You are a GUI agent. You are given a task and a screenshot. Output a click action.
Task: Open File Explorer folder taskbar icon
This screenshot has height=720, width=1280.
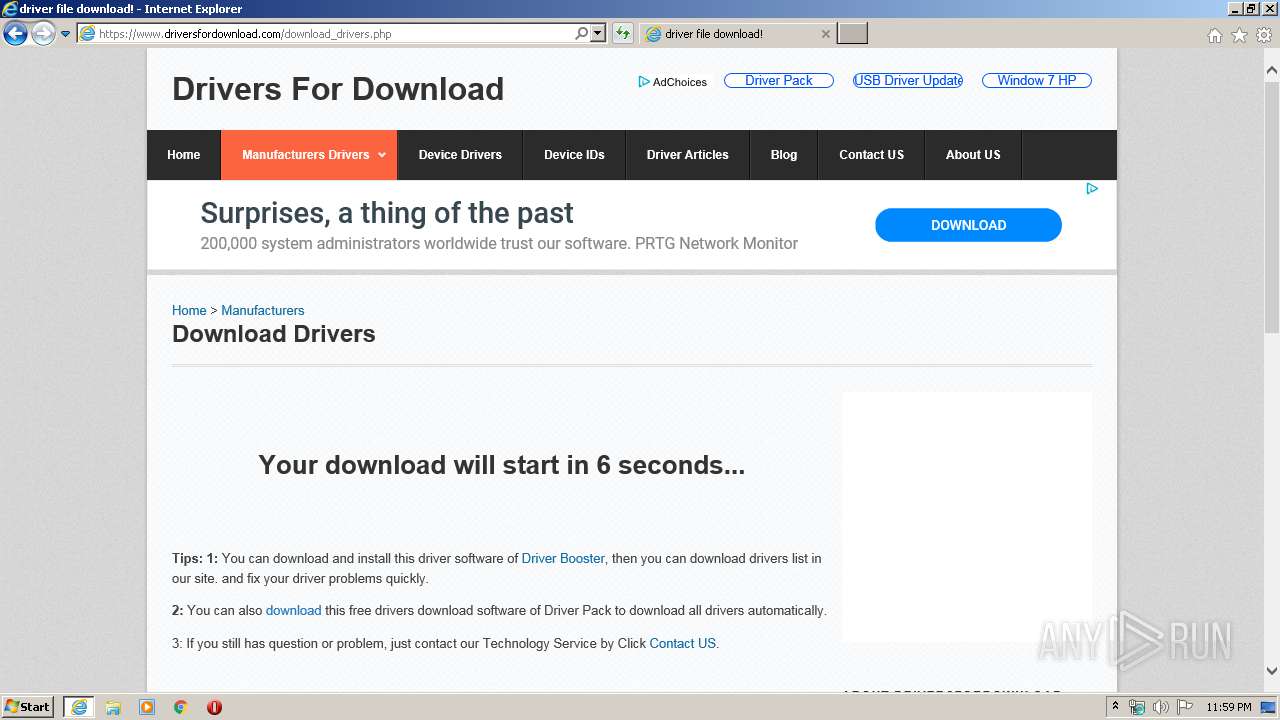pyautogui.click(x=113, y=707)
